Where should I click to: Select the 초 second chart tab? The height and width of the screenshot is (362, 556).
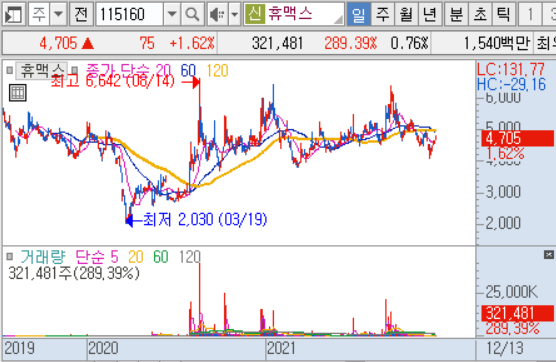pyautogui.click(x=480, y=15)
